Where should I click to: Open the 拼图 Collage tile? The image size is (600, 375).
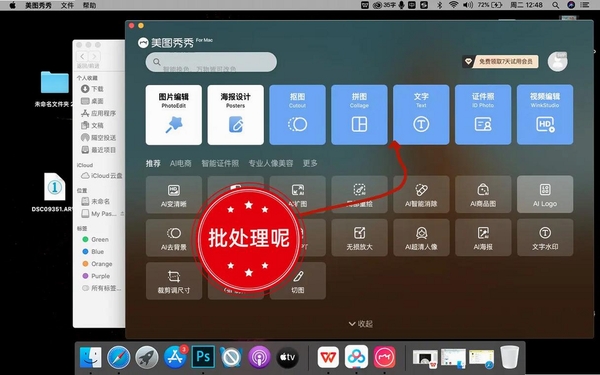tap(359, 115)
